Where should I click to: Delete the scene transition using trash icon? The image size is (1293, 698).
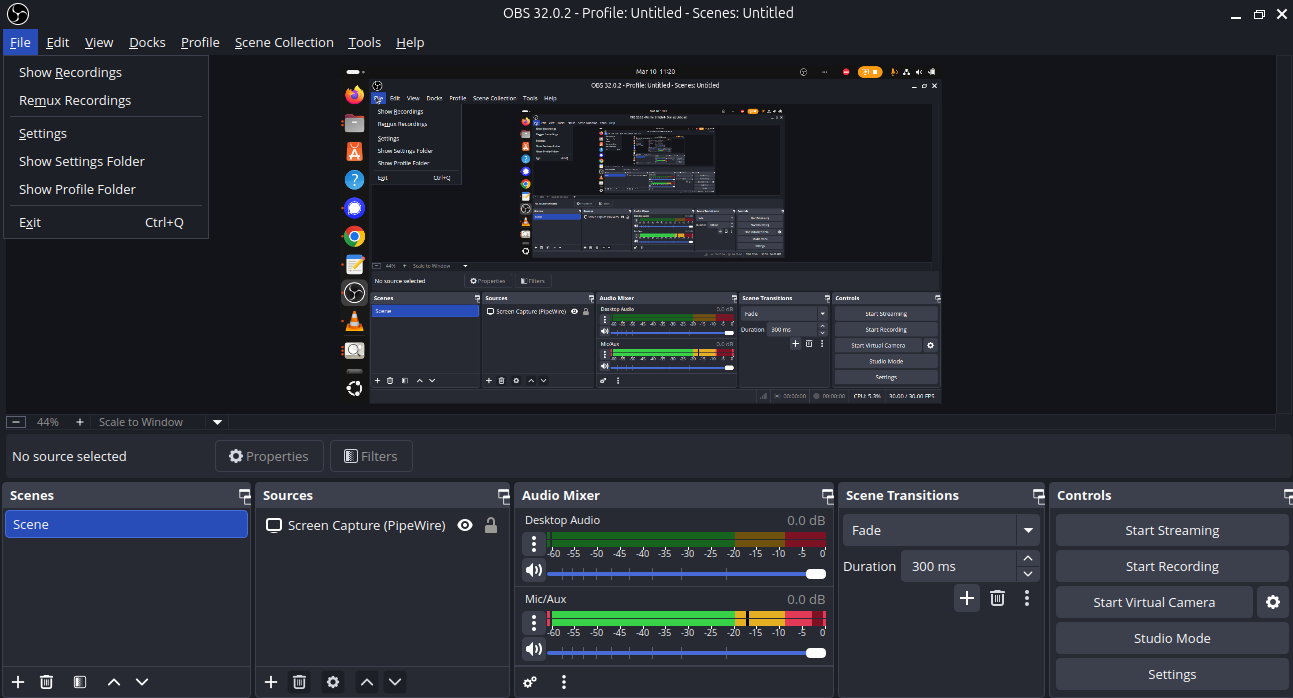coord(997,598)
